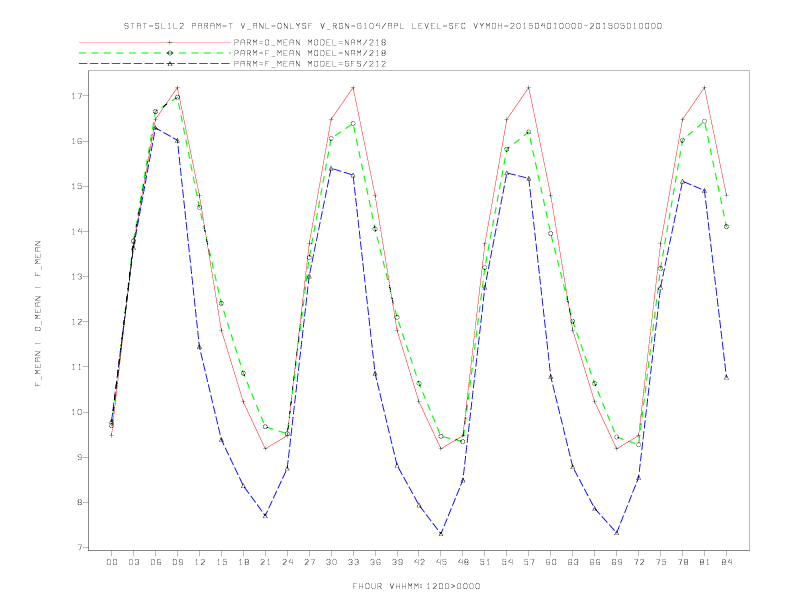792x612 pixels.
Task: Click x-axis tick label 54
Action: tap(507, 562)
